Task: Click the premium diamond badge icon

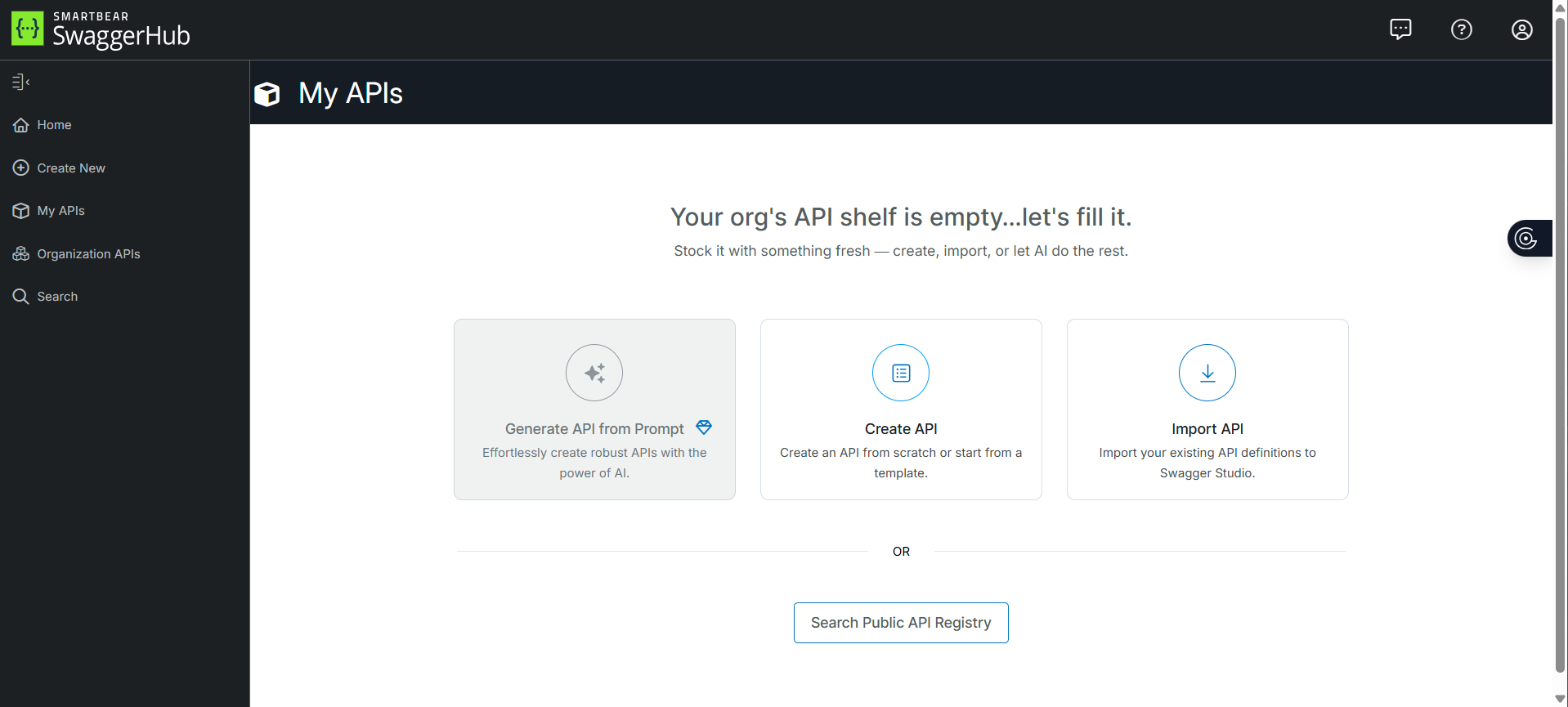Action: click(704, 427)
